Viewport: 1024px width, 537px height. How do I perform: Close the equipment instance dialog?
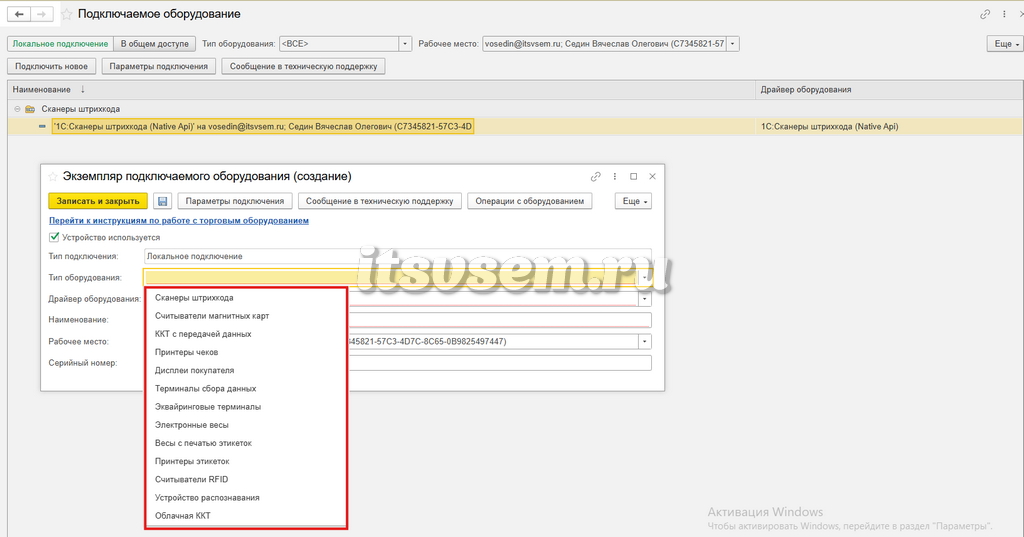tap(652, 176)
